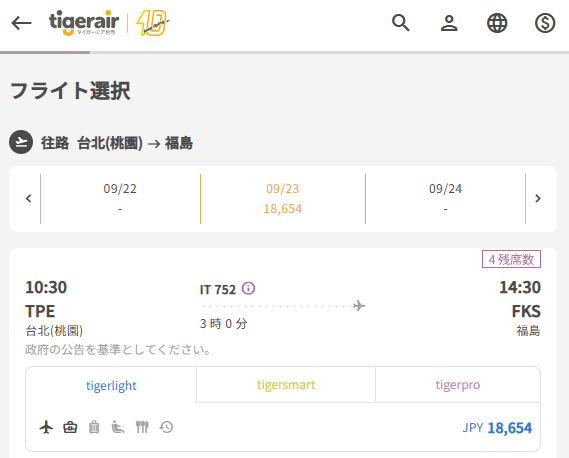Click the checked luggage suitcase icon
The image size is (569, 458).
pos(94,427)
